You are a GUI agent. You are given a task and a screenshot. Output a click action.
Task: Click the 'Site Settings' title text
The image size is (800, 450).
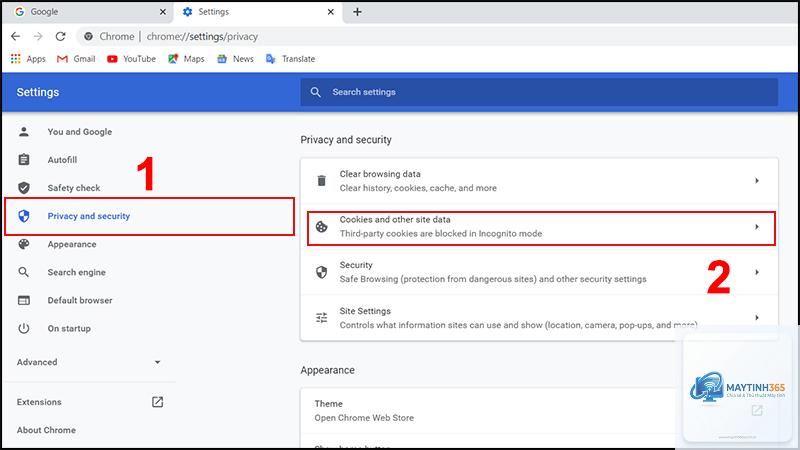(x=365, y=311)
